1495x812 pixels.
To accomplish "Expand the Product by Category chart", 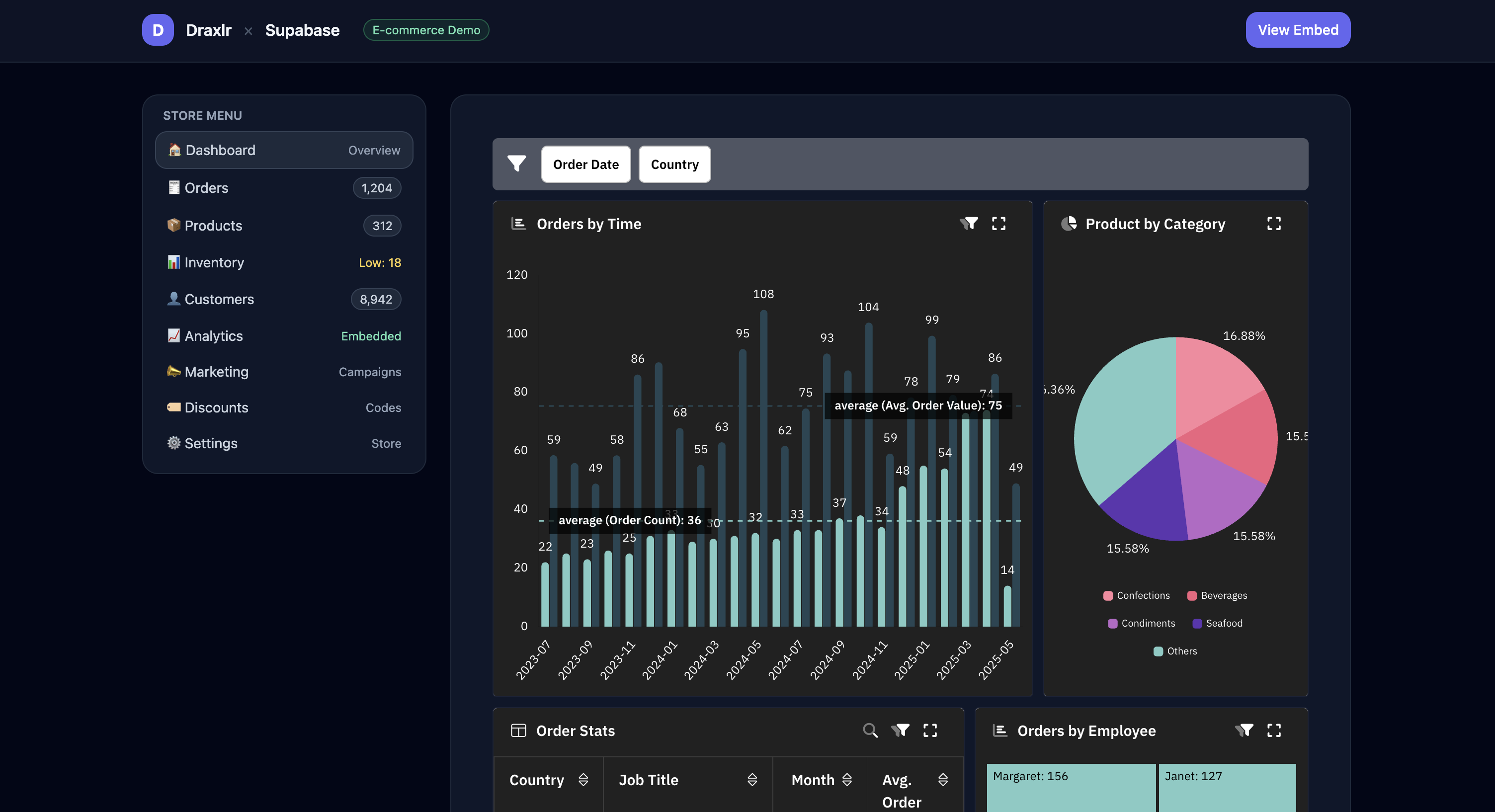I will click(x=1273, y=224).
